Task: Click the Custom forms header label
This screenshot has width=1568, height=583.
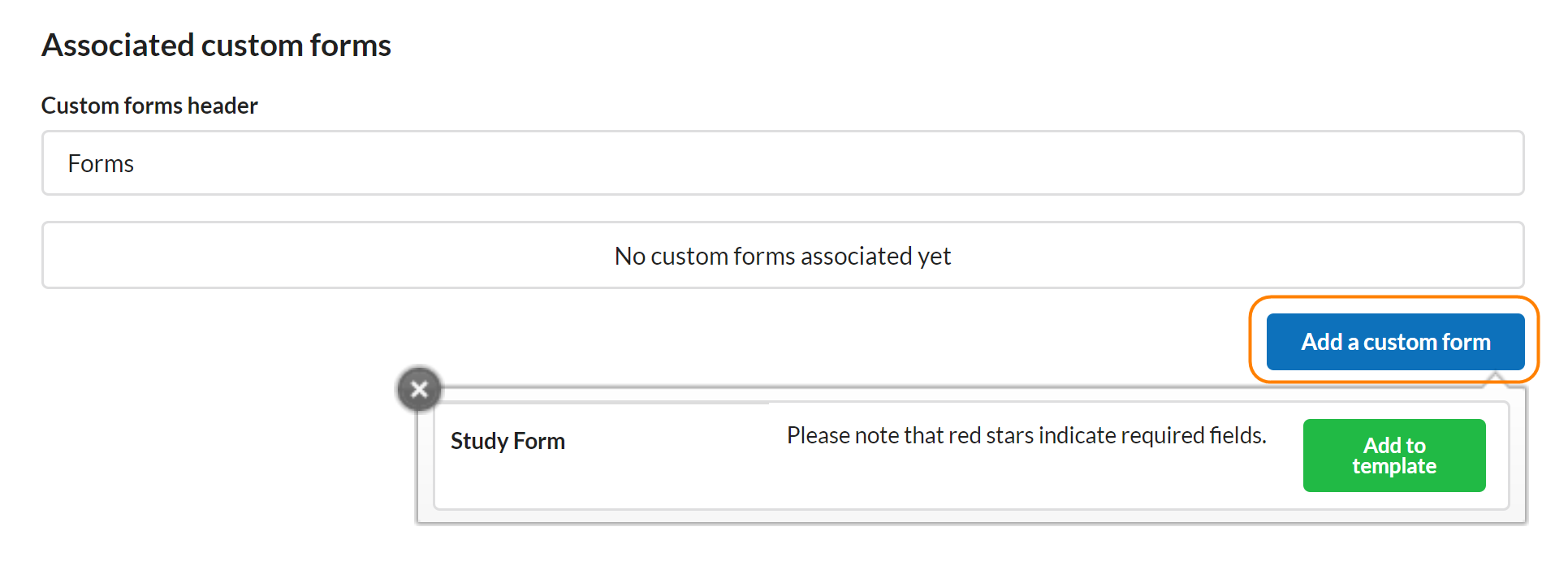Action: tap(149, 106)
